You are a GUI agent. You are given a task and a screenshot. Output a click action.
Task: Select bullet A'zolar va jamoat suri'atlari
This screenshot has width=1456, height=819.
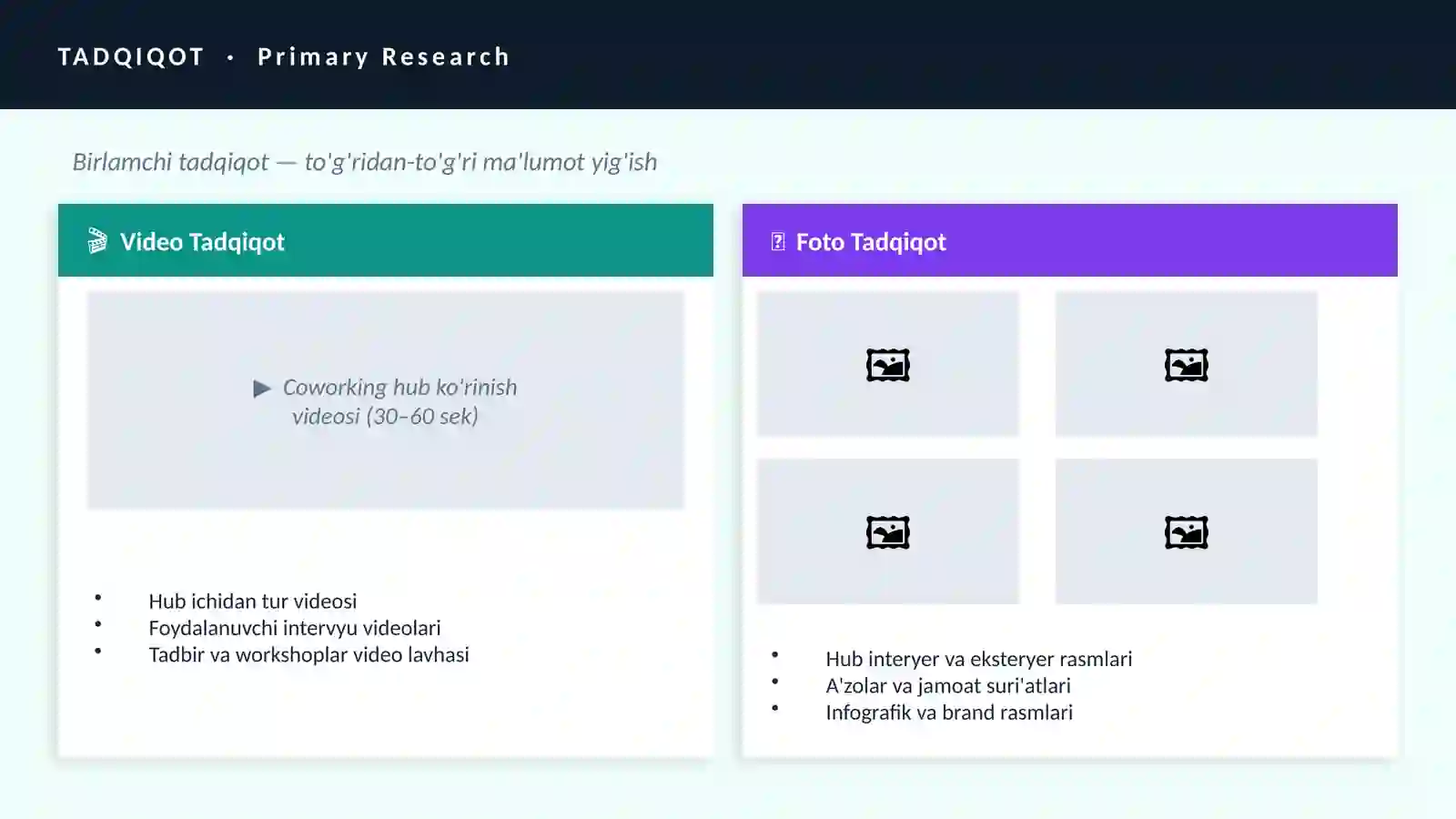pos(948,685)
